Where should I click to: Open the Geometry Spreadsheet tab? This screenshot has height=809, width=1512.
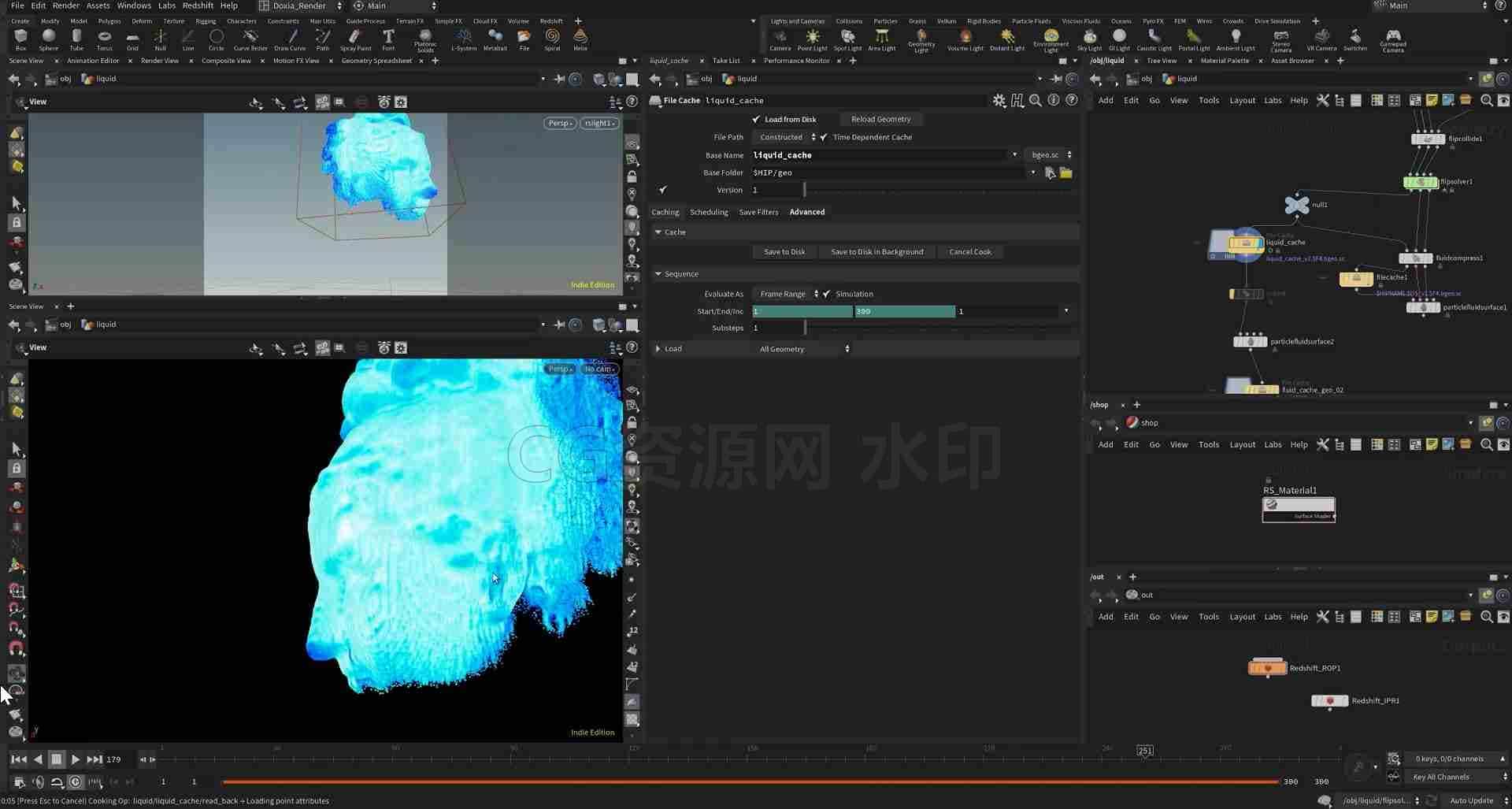(376, 61)
